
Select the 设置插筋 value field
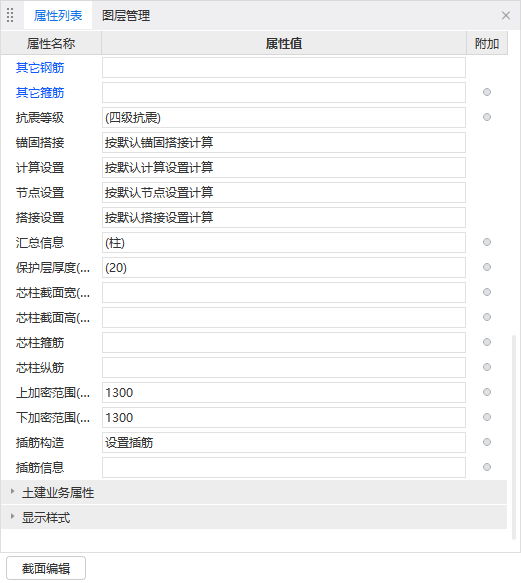click(x=284, y=442)
